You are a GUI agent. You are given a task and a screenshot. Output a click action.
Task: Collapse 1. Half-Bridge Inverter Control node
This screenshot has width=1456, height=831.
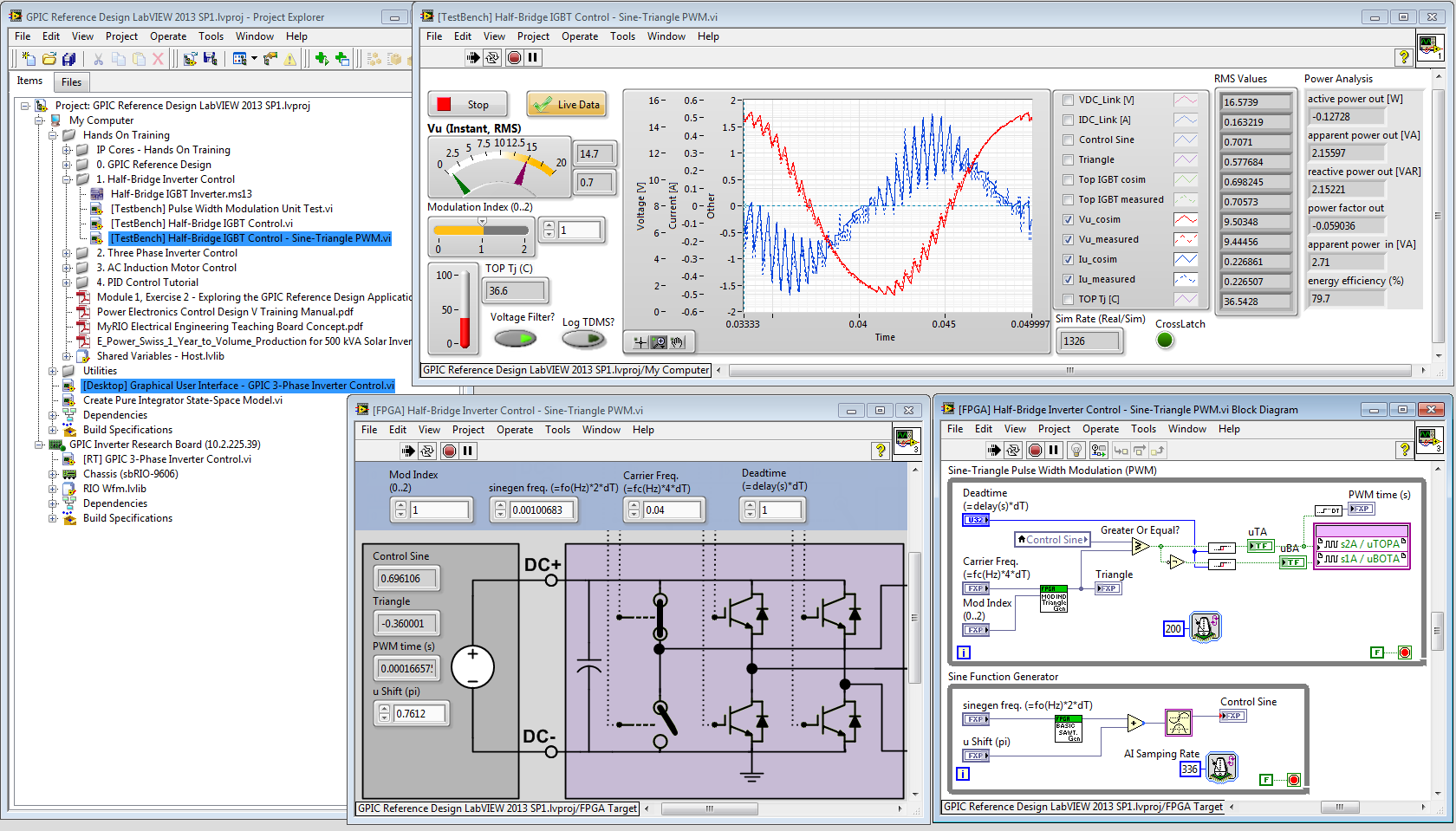[67, 179]
